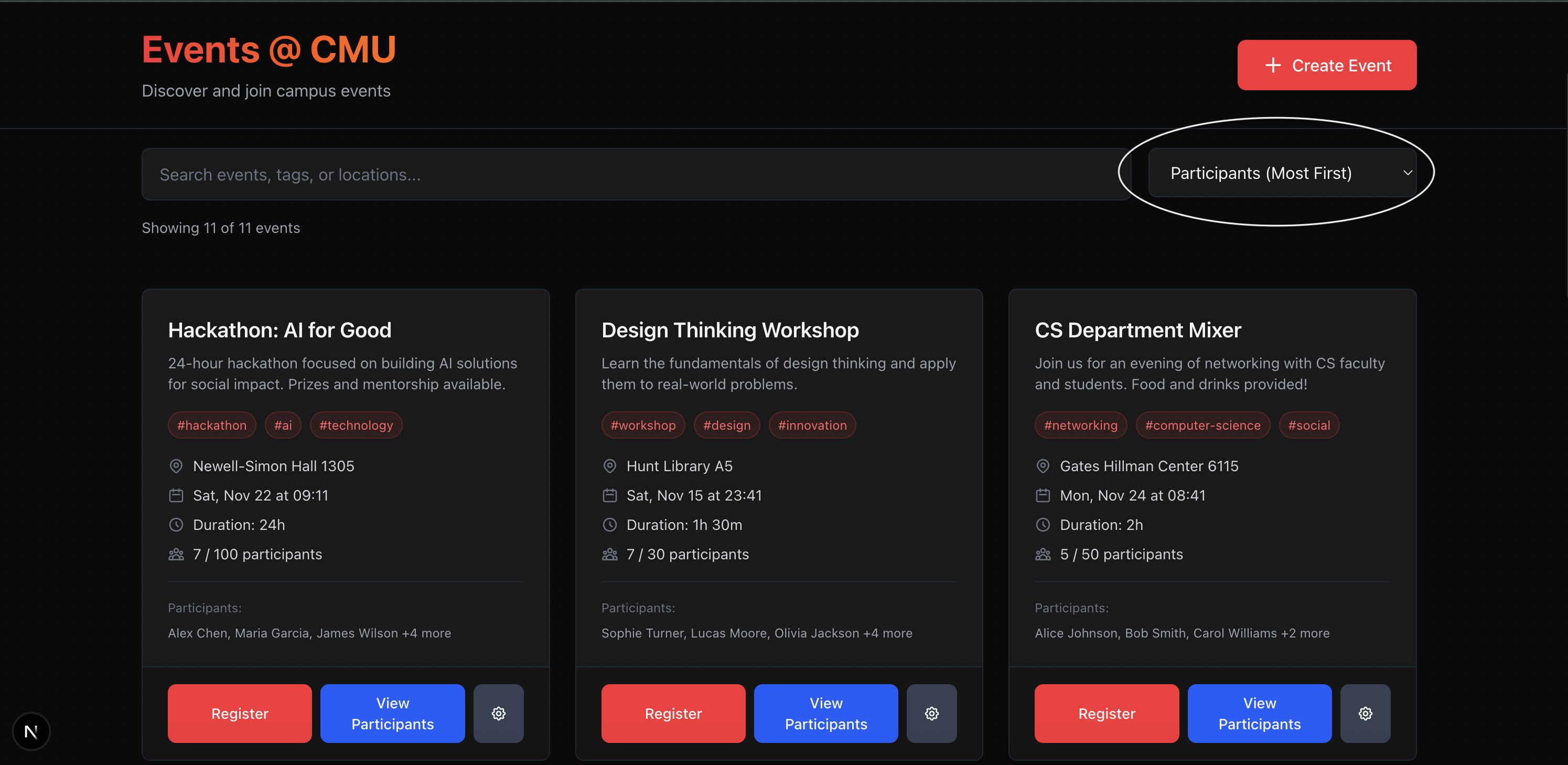The width and height of the screenshot is (1568, 765).
Task: Select the #hackathon tag
Action: (x=212, y=425)
